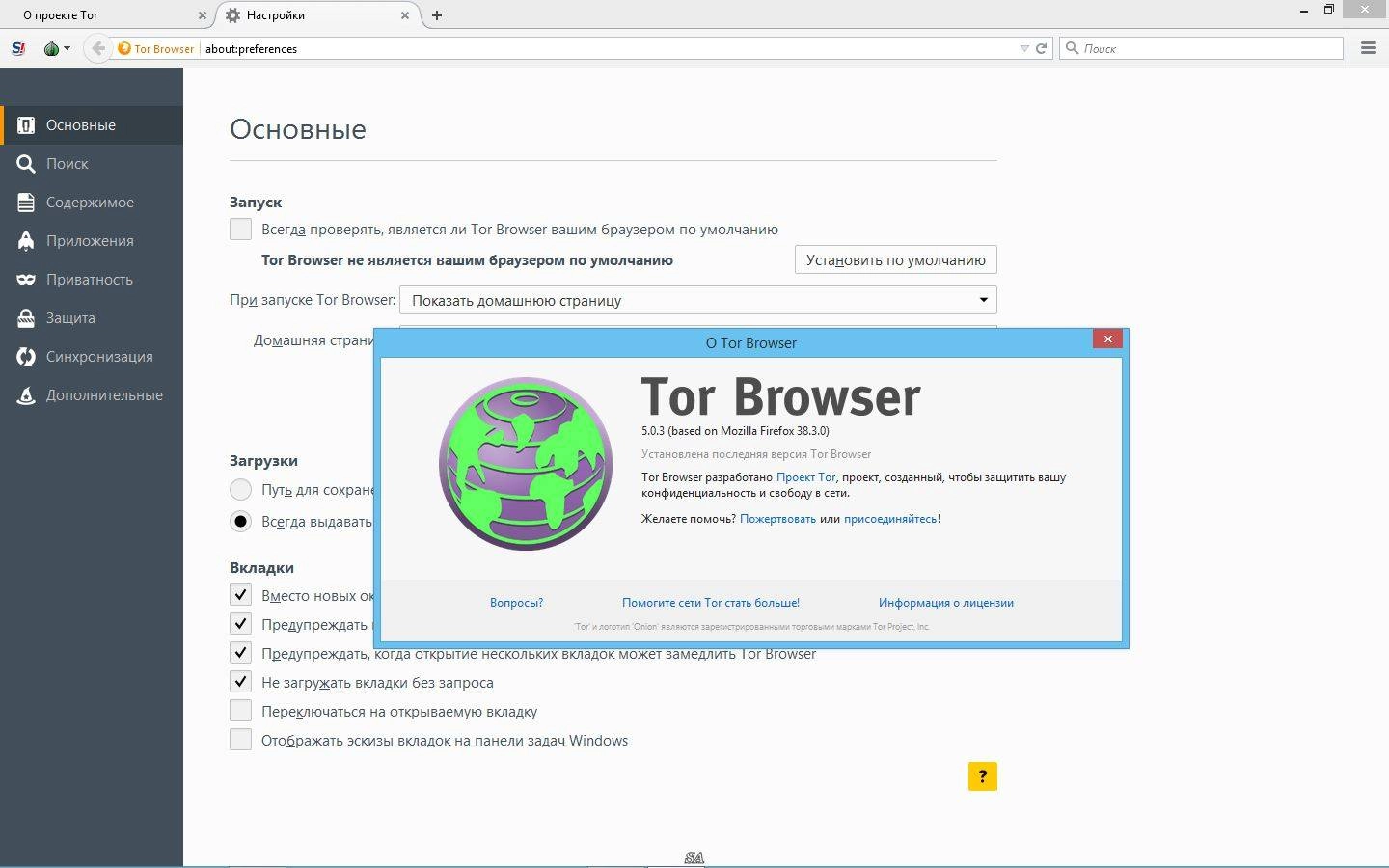Open the Синхронизация preferences section
Screen dimensions: 1389x868
pos(92,357)
